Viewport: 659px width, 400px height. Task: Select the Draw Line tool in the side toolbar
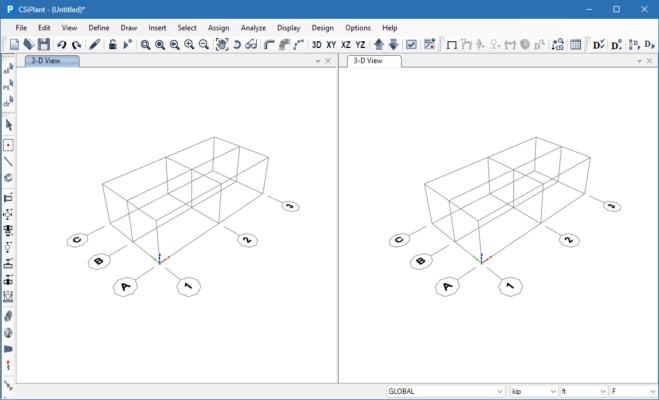(8, 161)
